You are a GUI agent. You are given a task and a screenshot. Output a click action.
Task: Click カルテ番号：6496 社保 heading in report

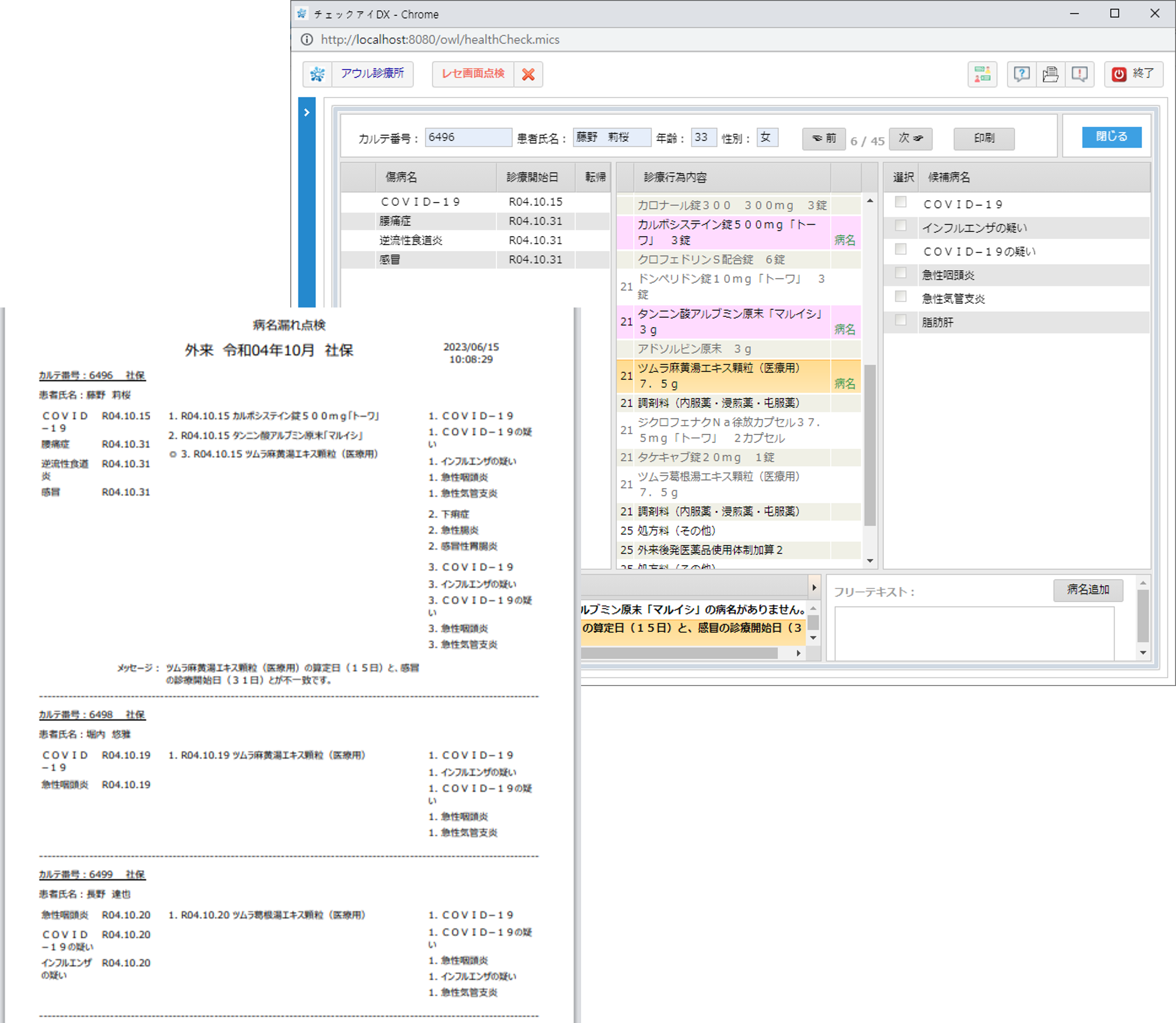[x=92, y=376]
